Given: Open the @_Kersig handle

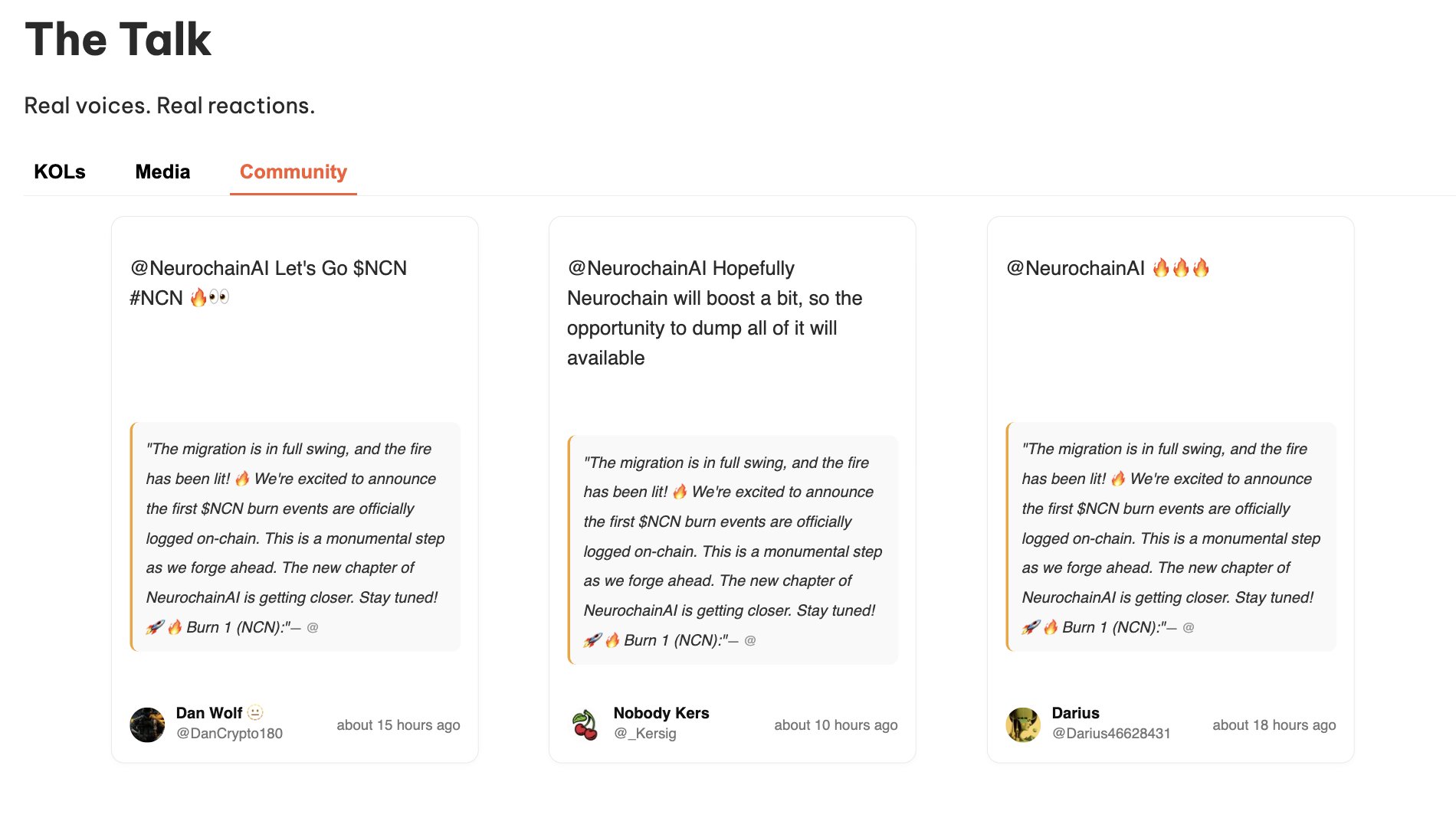Looking at the screenshot, I should click(644, 734).
